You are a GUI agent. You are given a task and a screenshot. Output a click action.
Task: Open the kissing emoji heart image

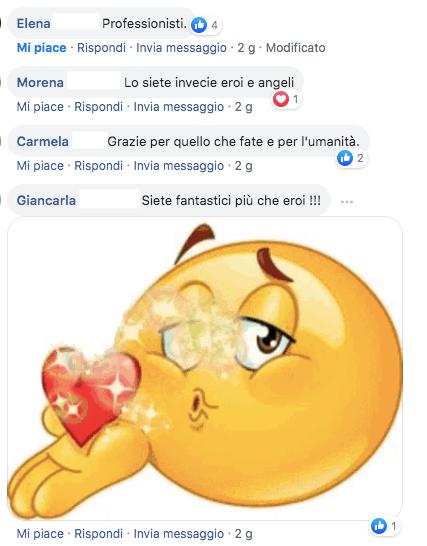coord(205,368)
